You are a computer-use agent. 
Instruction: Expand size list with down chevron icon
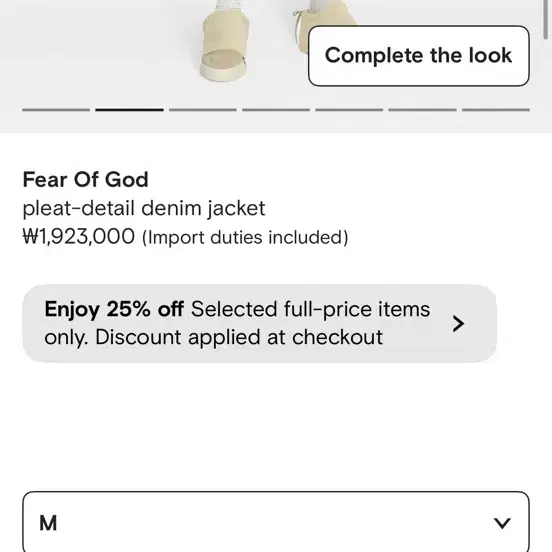(x=502, y=523)
